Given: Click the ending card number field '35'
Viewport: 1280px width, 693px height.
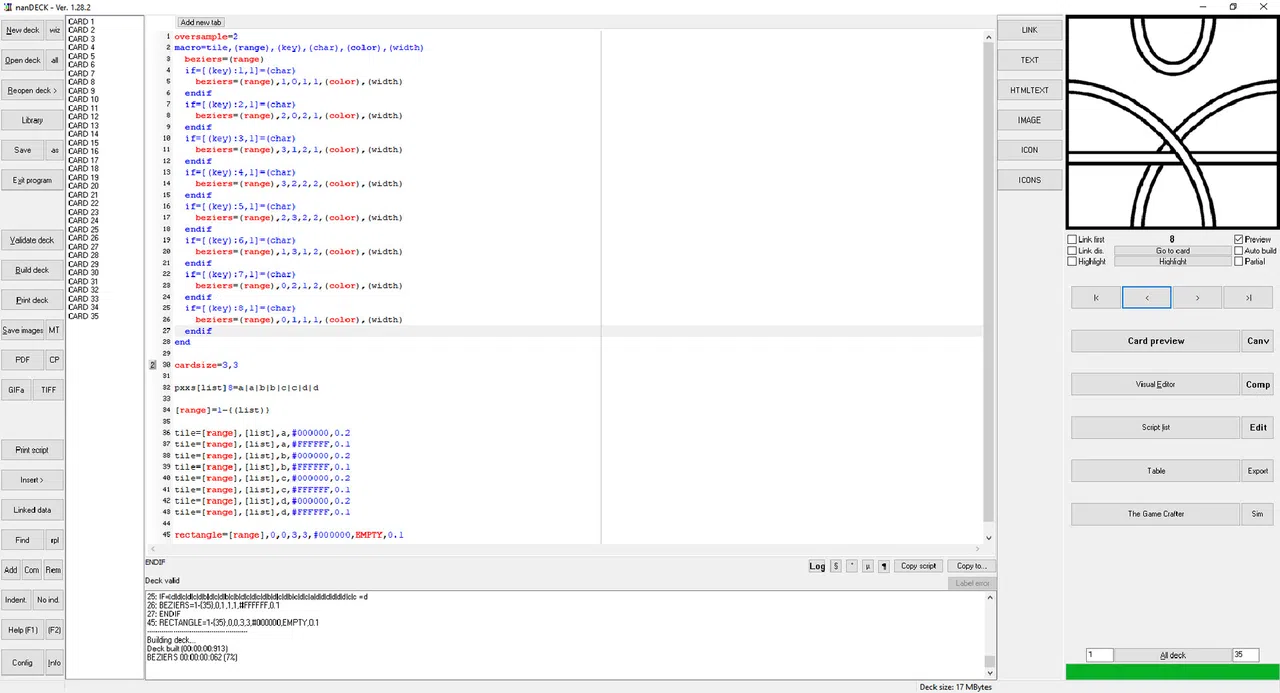Looking at the screenshot, I should [x=1245, y=655].
